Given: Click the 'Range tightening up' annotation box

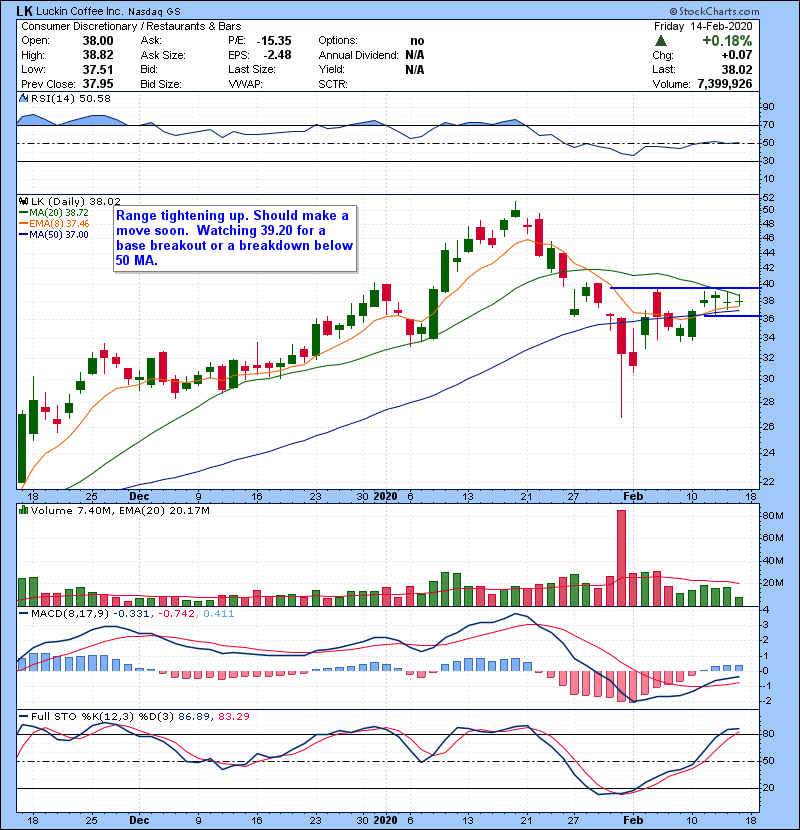Looking at the screenshot, I should pos(235,238).
